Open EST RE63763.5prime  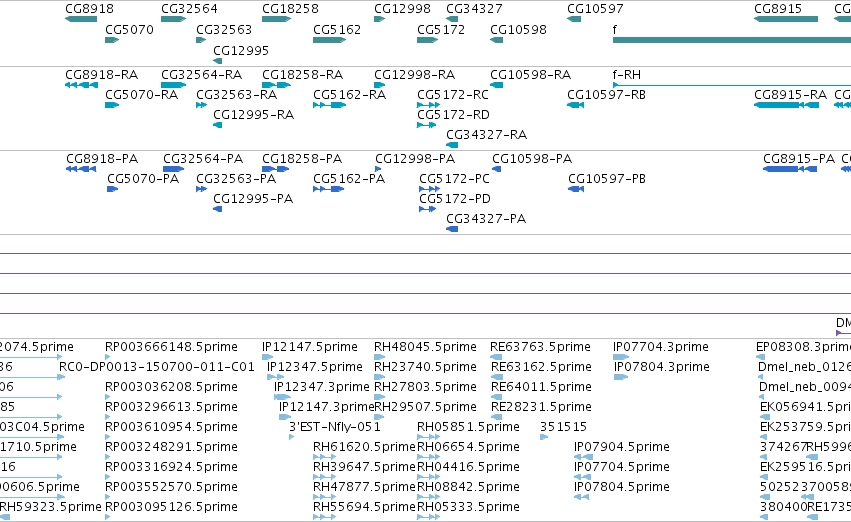pos(541,347)
